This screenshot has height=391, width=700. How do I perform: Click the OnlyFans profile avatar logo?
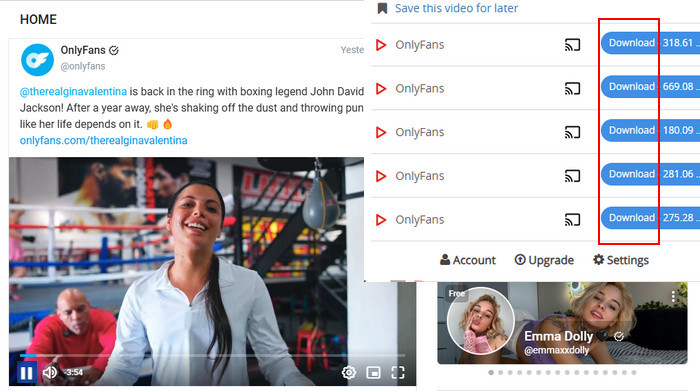[x=37, y=60]
